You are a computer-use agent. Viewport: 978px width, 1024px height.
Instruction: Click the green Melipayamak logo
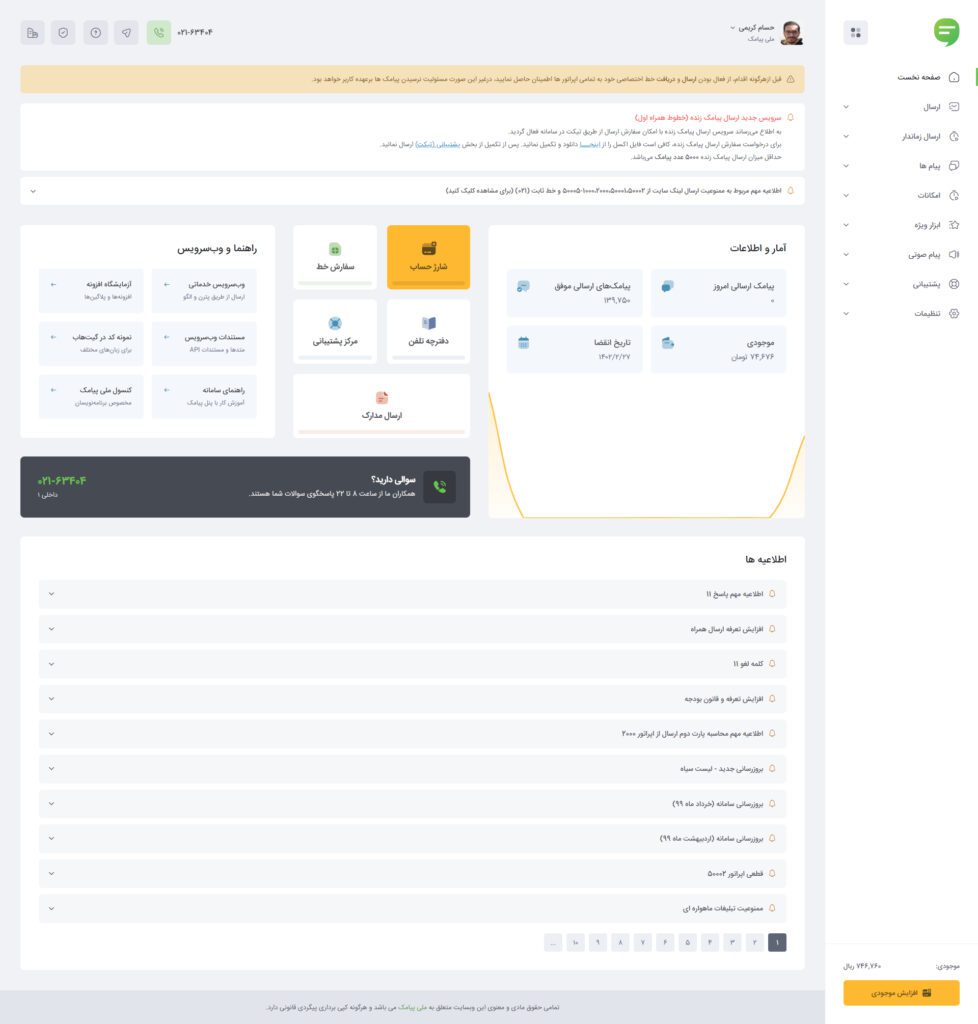coord(946,32)
